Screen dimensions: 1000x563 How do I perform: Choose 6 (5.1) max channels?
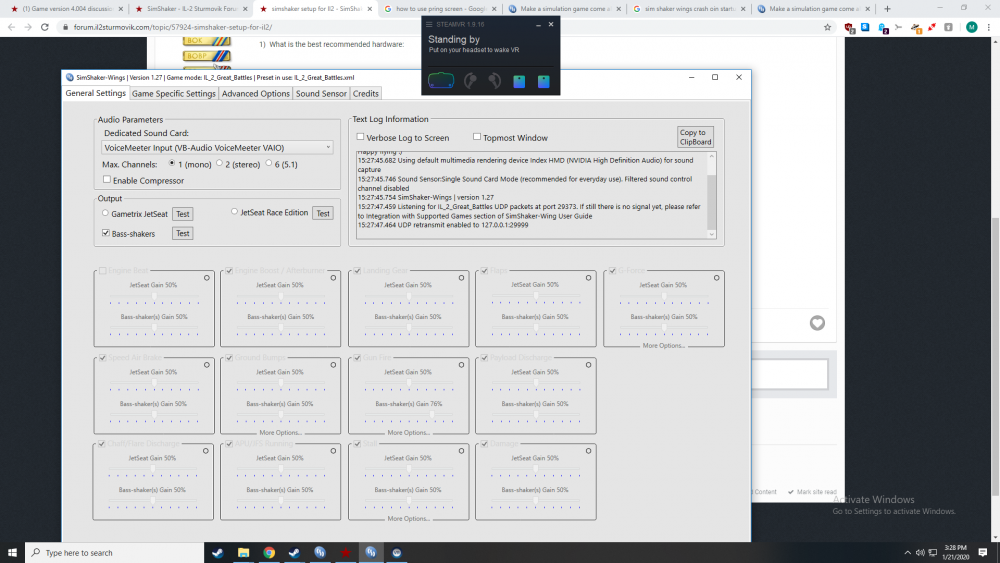pyautogui.click(x=268, y=163)
